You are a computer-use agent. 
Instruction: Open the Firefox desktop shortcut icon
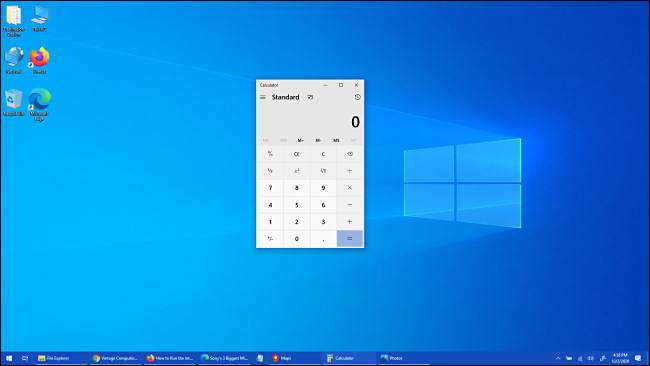click(x=40, y=61)
